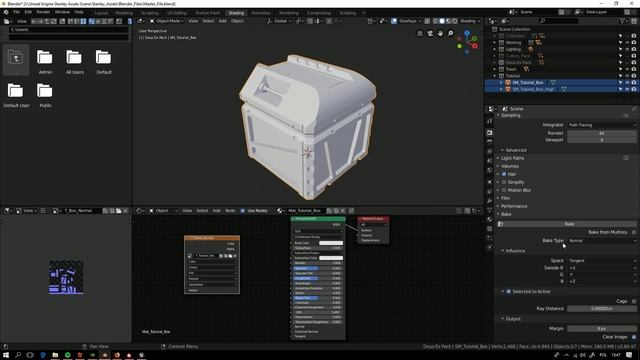Open the Admin folder
This screenshot has width=640, height=360.
pos(44,58)
